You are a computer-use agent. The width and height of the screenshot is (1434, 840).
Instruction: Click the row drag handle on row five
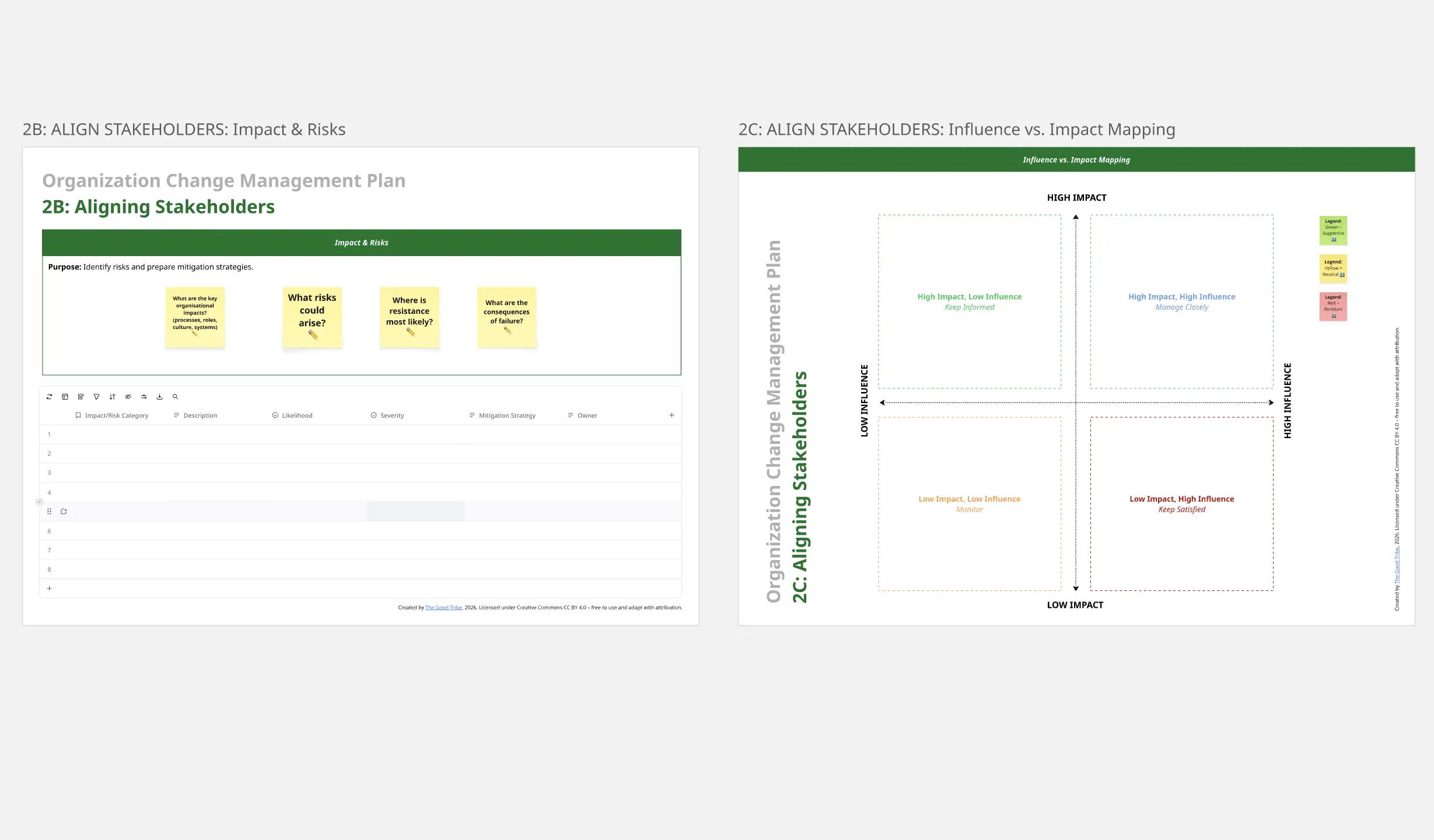(x=49, y=511)
